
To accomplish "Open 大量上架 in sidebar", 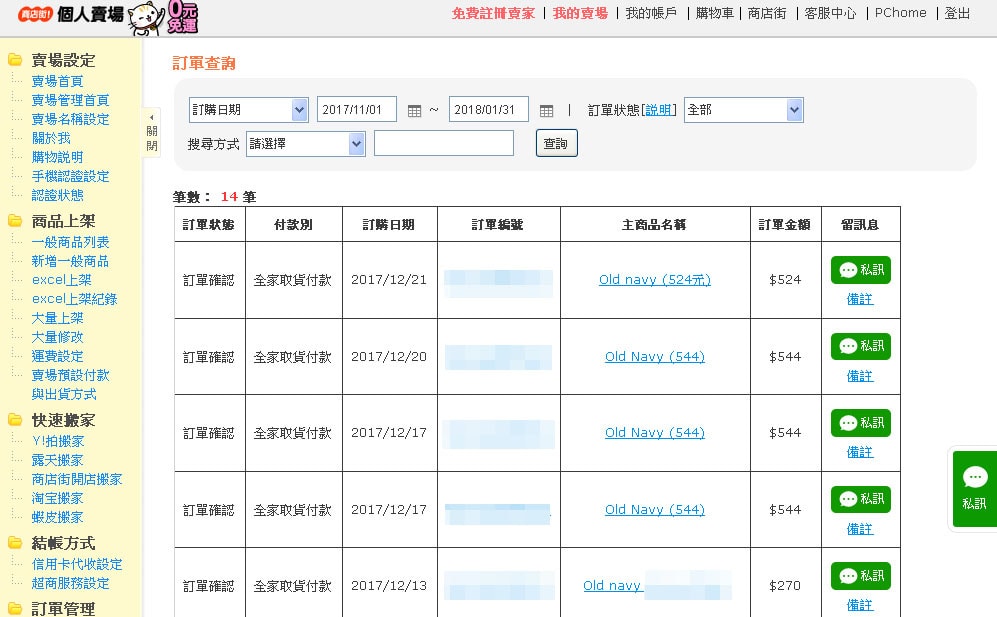I will [x=57, y=318].
